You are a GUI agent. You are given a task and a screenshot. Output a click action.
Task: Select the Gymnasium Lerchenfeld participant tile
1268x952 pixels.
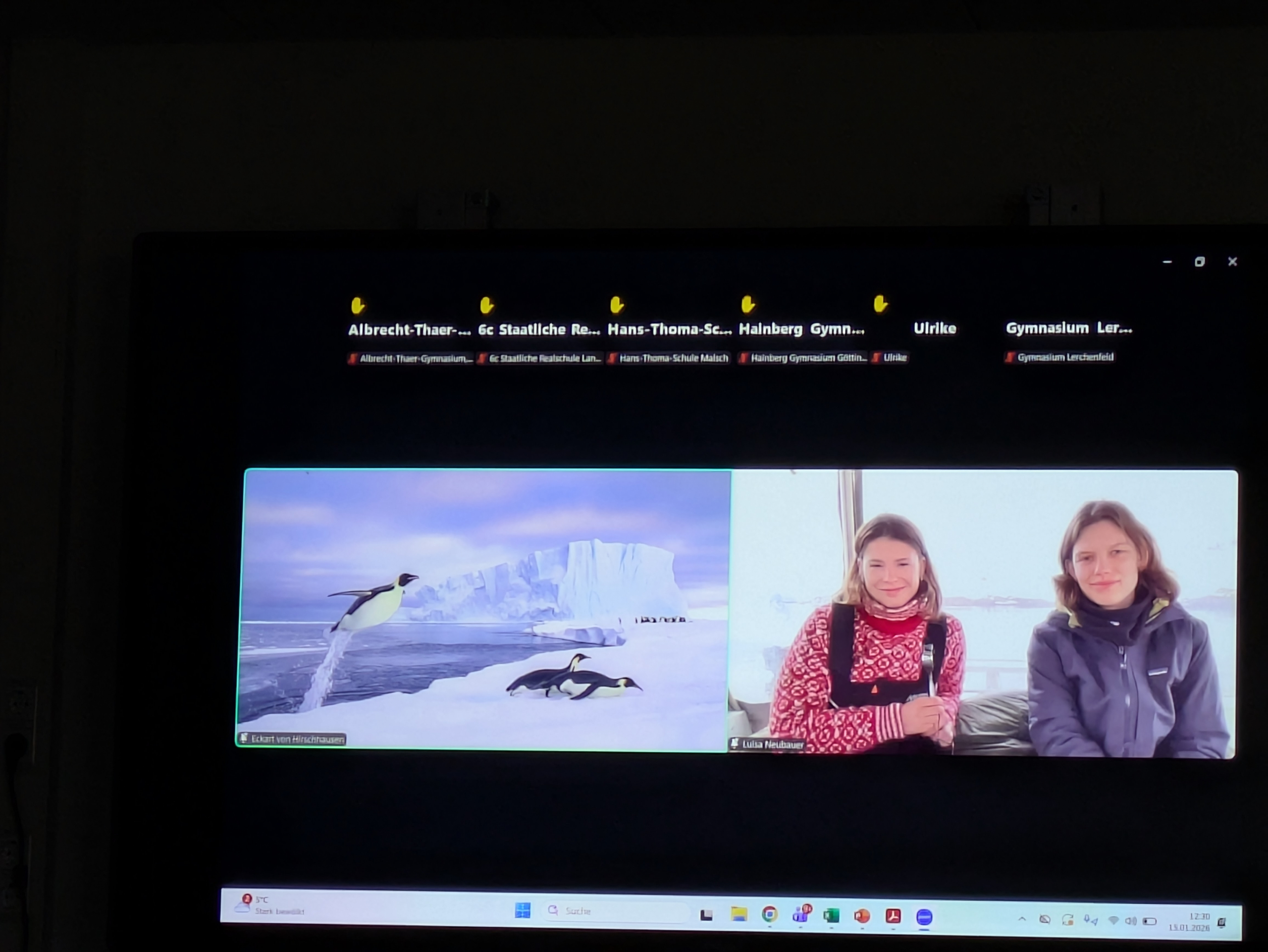1068,328
